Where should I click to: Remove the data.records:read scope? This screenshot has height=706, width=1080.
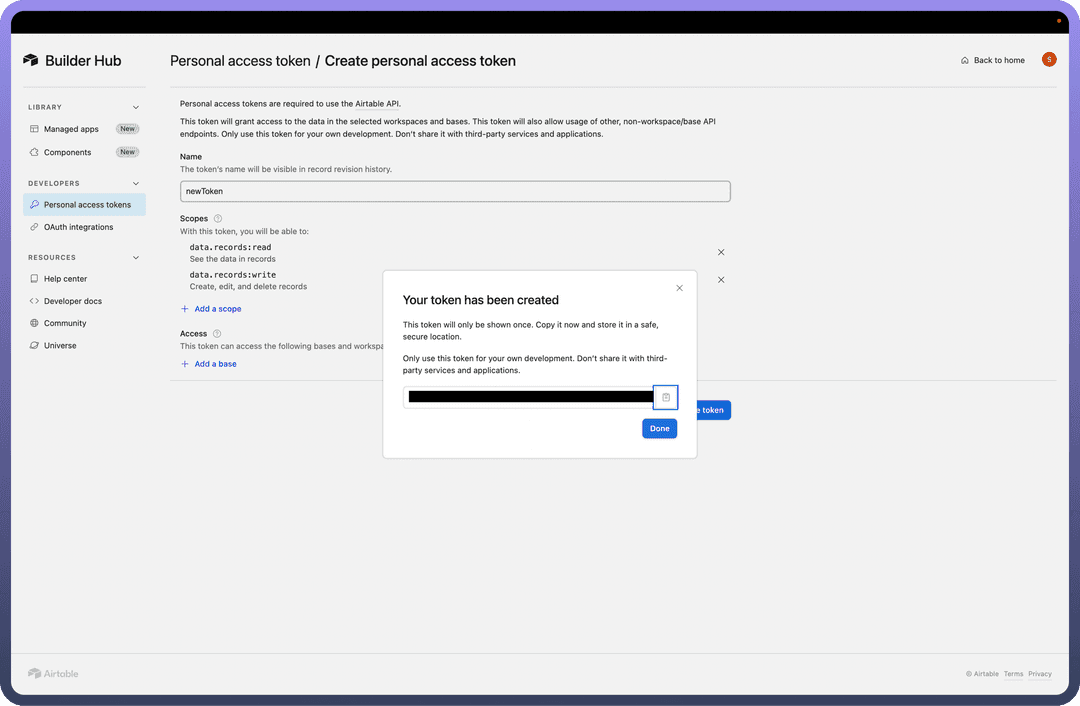[x=721, y=252]
